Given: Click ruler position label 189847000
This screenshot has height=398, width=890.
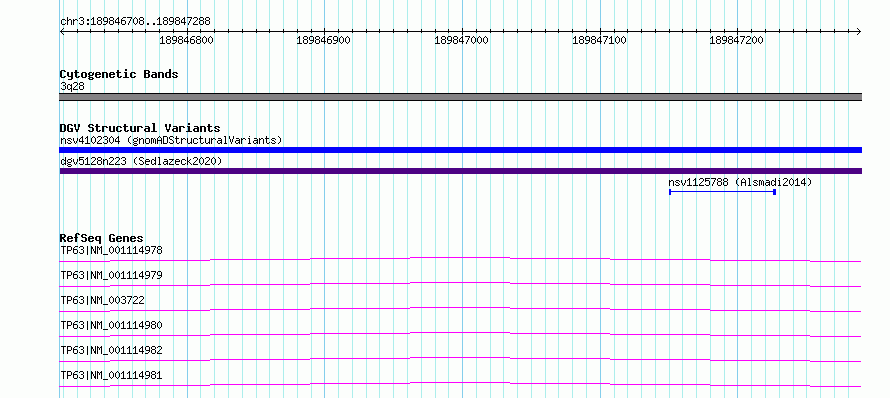Looking at the screenshot, I should click(461, 41).
